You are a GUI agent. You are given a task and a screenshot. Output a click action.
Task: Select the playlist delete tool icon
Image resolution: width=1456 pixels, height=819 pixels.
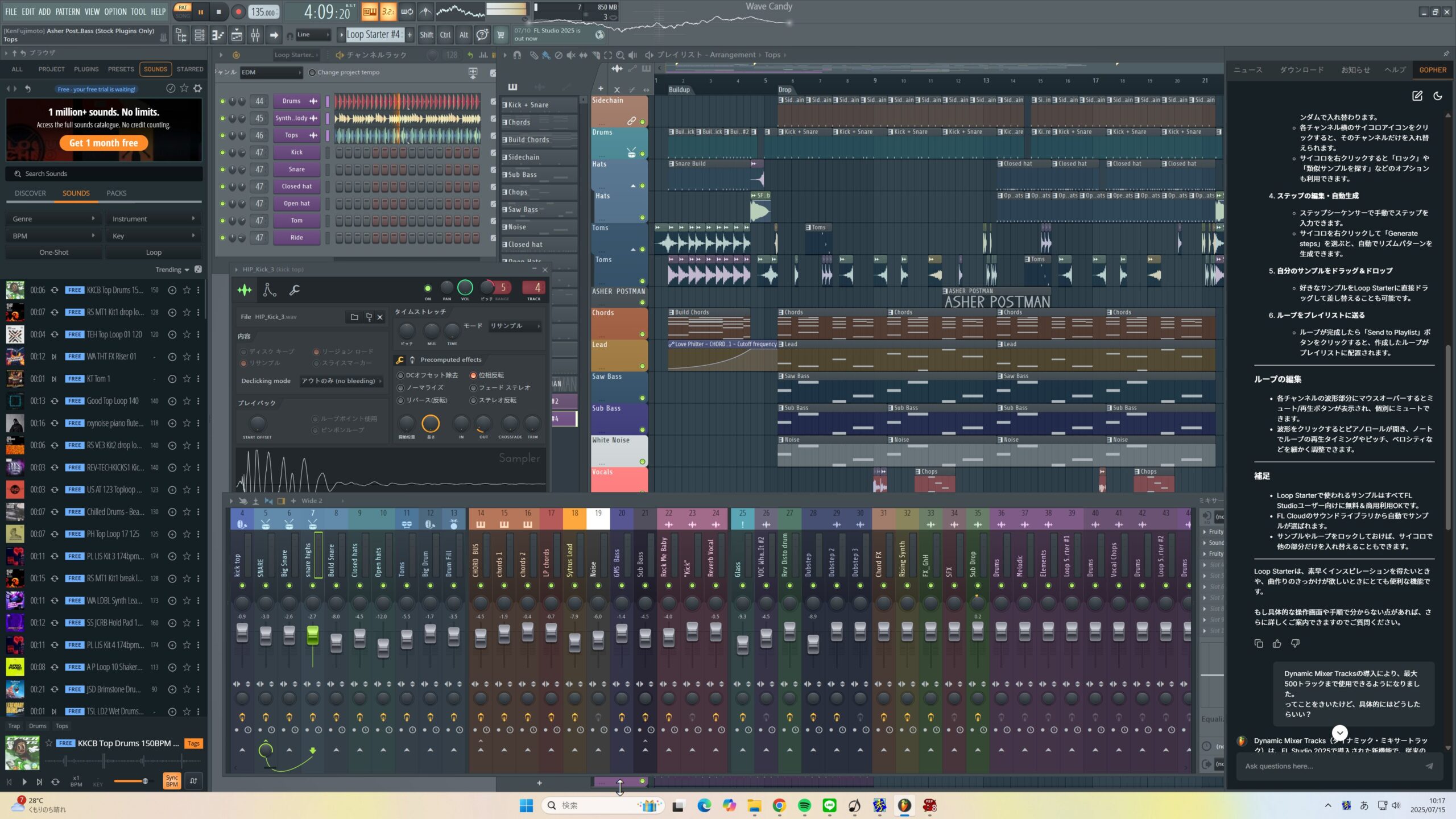coord(559,55)
